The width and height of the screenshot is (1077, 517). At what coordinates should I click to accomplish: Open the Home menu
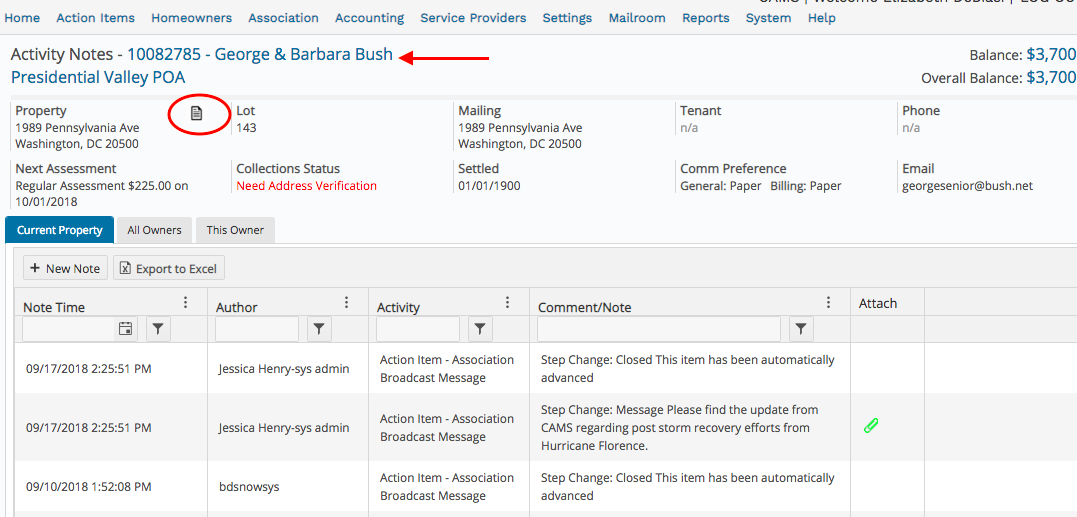click(22, 18)
